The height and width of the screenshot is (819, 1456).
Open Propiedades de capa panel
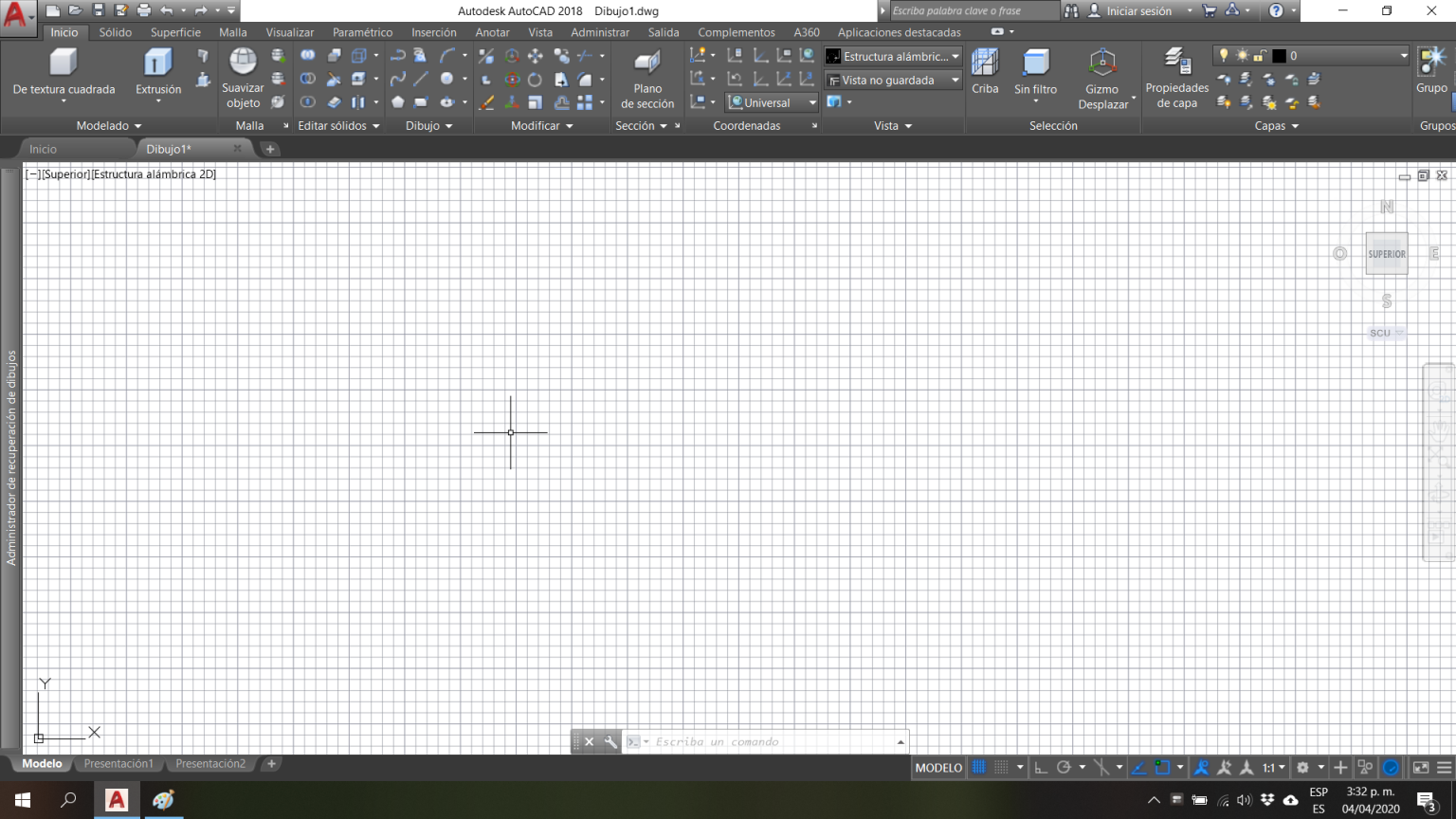point(1176,64)
